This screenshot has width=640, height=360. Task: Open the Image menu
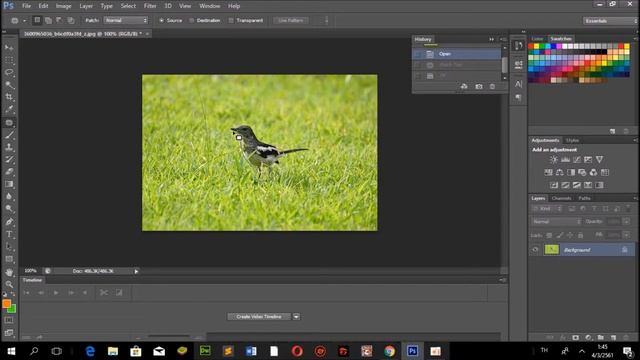[x=63, y=6]
